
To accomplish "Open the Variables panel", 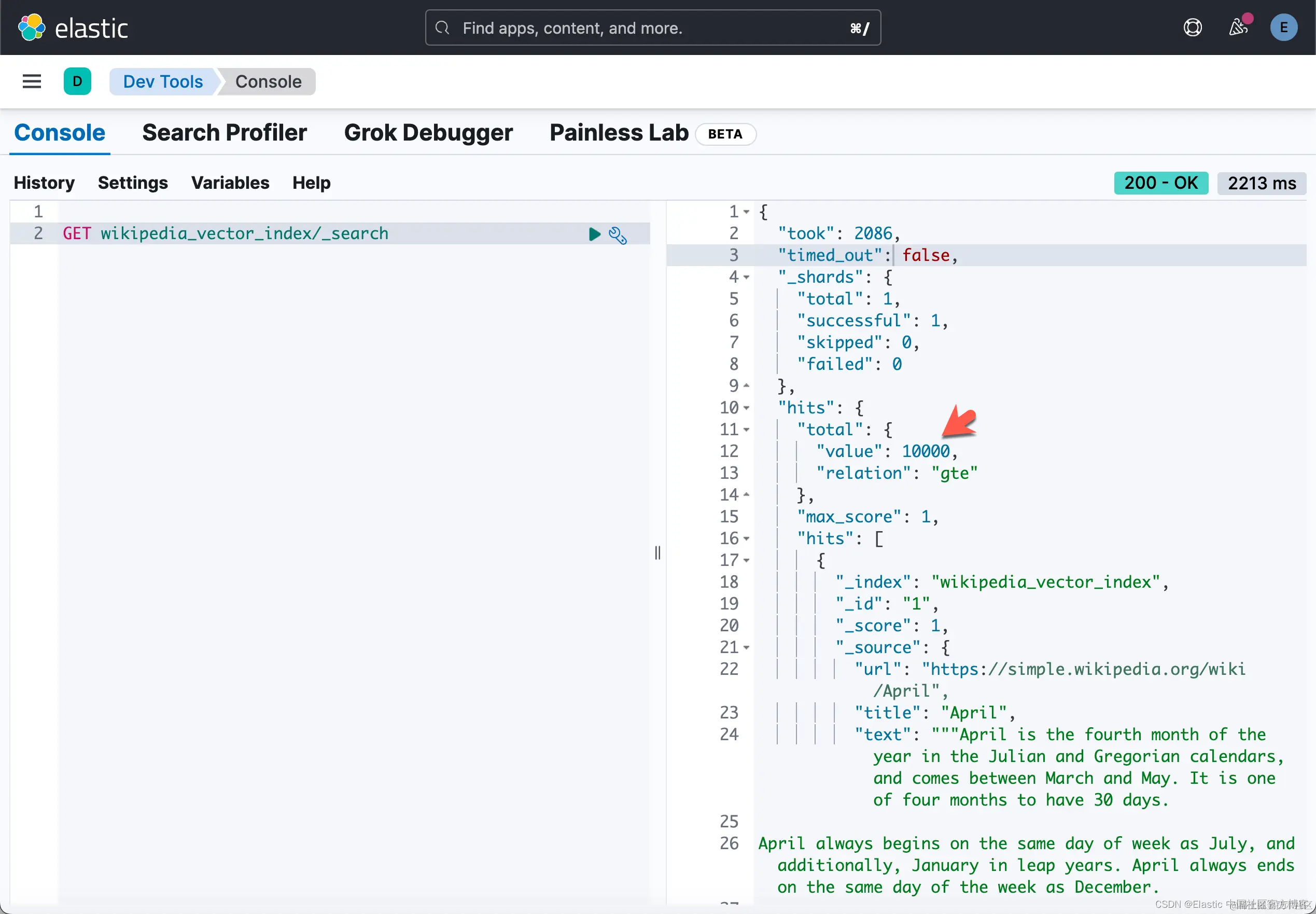I will tap(230, 183).
